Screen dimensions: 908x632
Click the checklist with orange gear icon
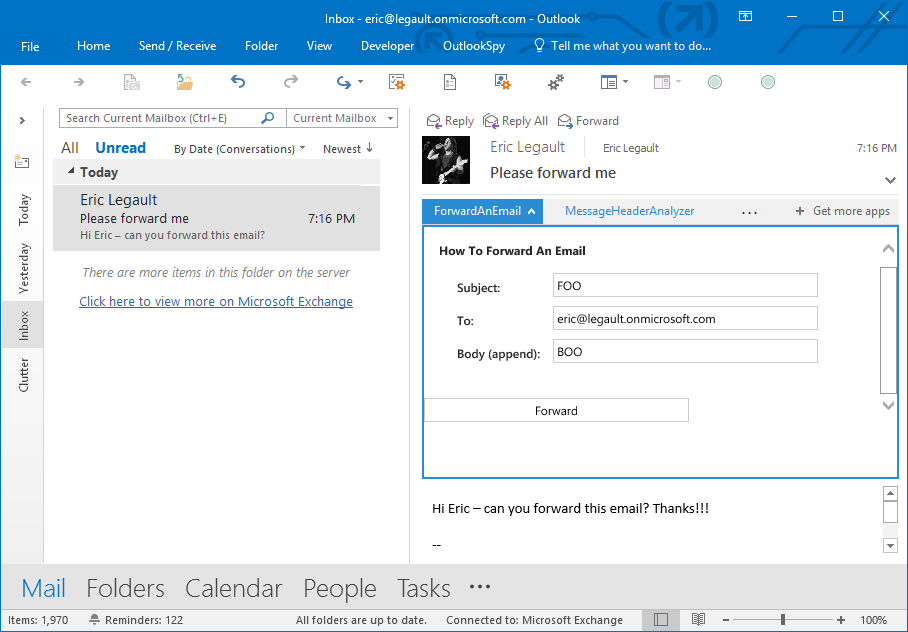pyautogui.click(x=397, y=82)
